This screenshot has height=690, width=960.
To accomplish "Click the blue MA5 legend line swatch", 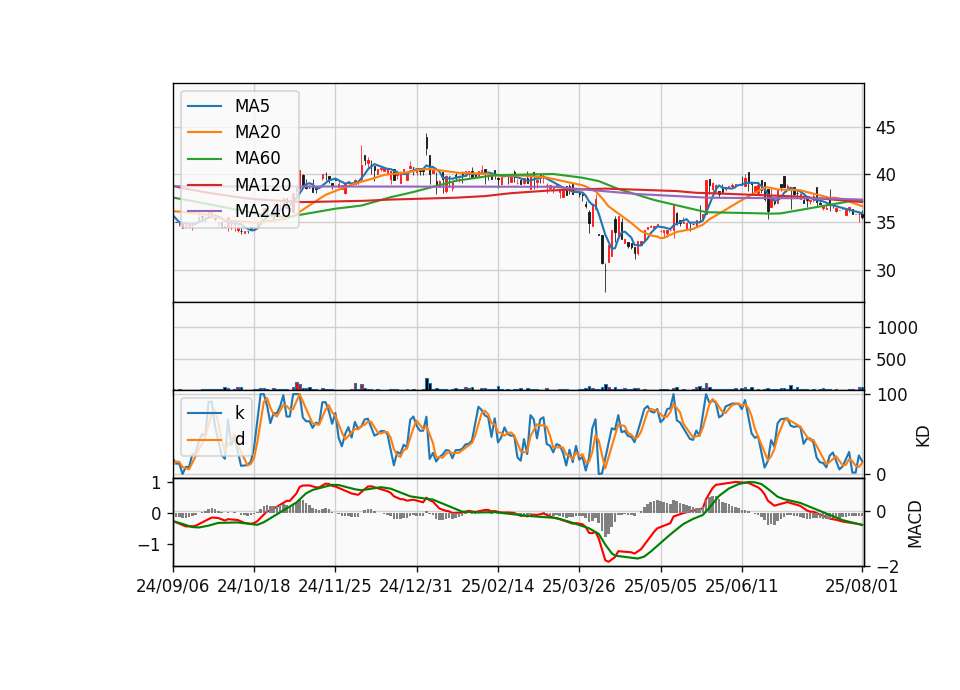I will click(x=204, y=107).
